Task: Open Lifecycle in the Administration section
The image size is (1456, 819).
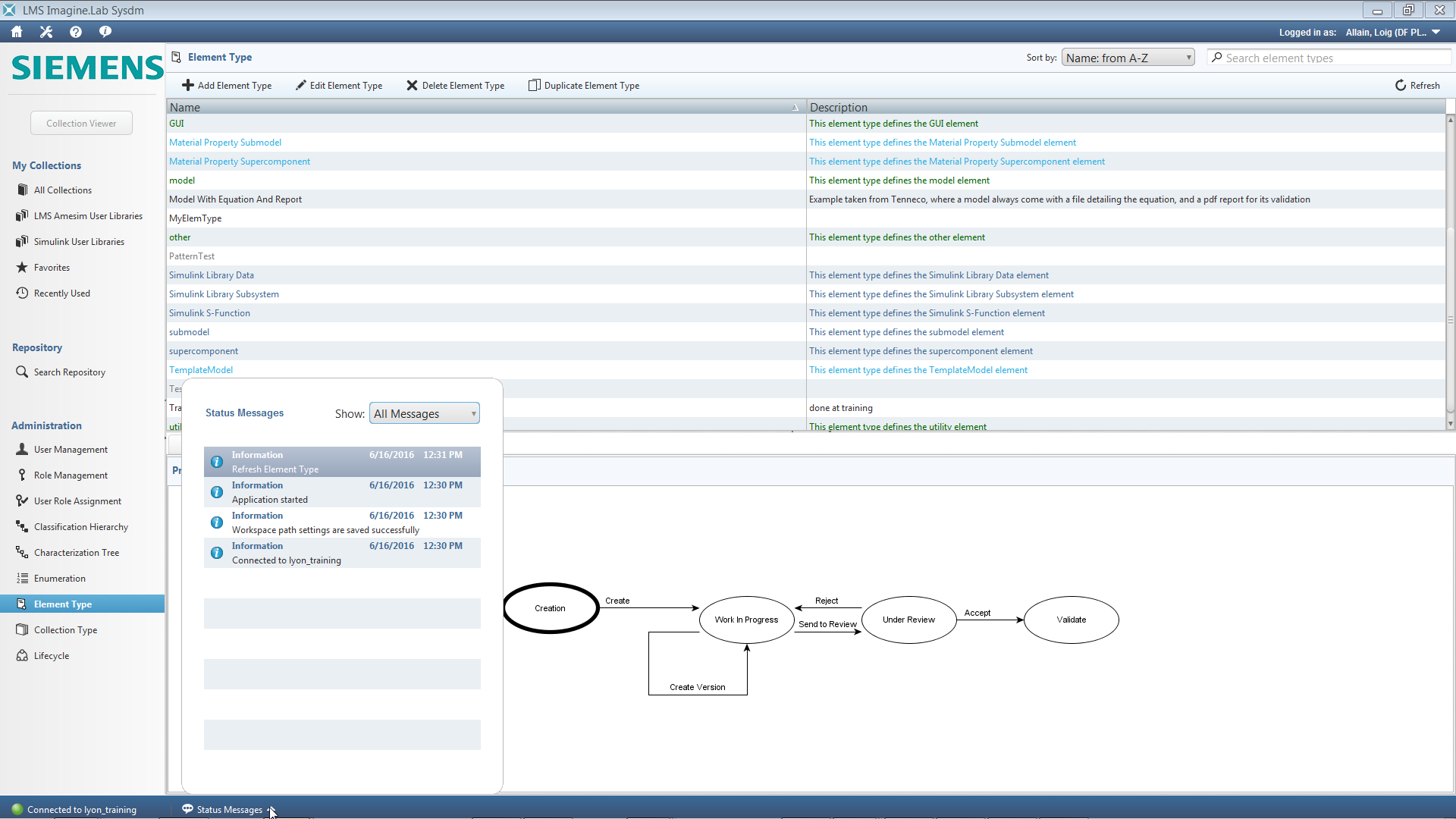Action: 51,655
